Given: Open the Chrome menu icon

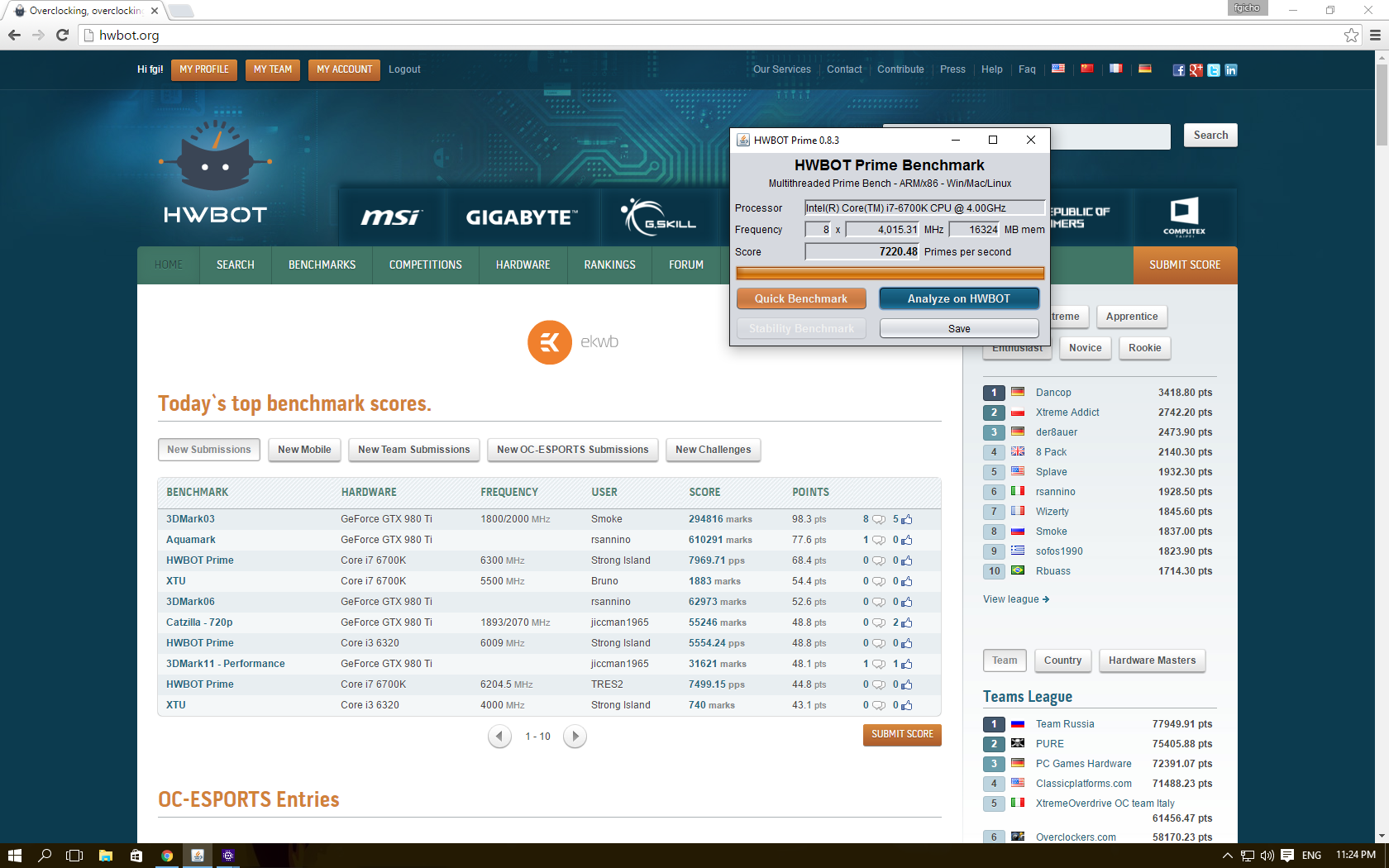Looking at the screenshot, I should tap(1375, 35).
